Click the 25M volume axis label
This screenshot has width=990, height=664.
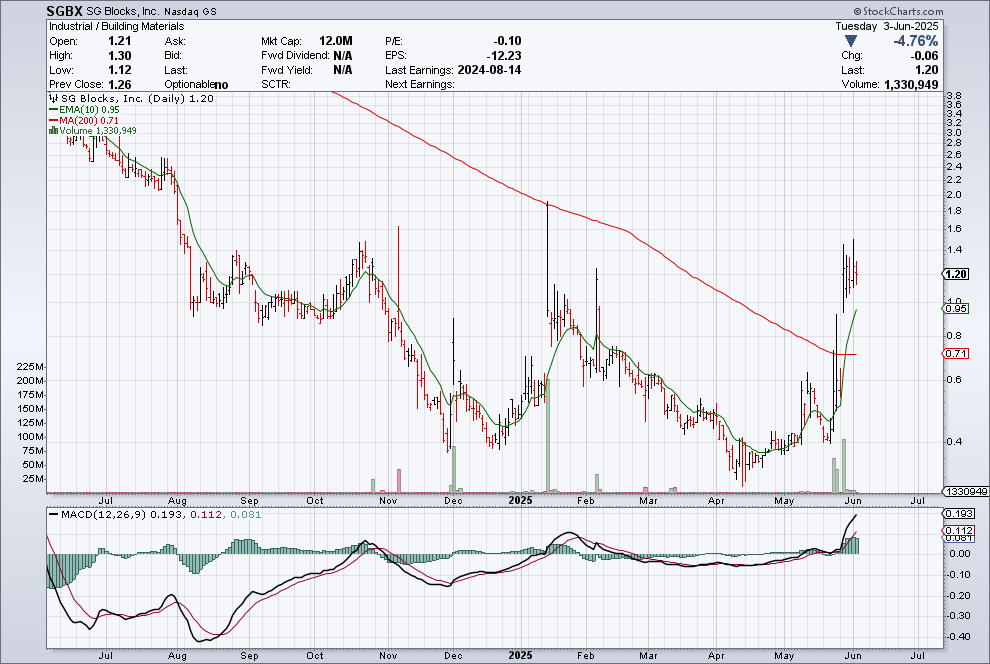coord(33,479)
